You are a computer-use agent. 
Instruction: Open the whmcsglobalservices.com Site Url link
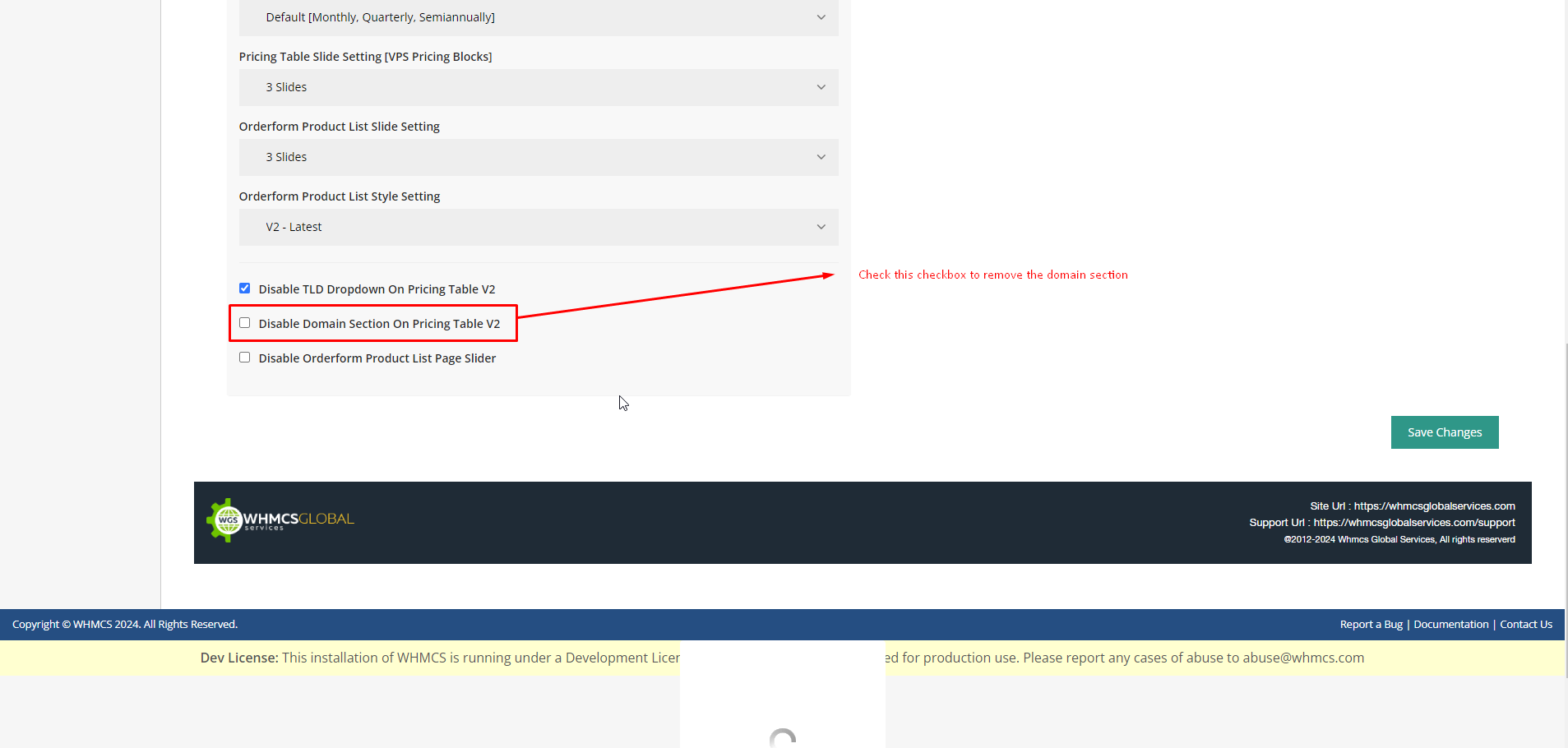click(1434, 506)
